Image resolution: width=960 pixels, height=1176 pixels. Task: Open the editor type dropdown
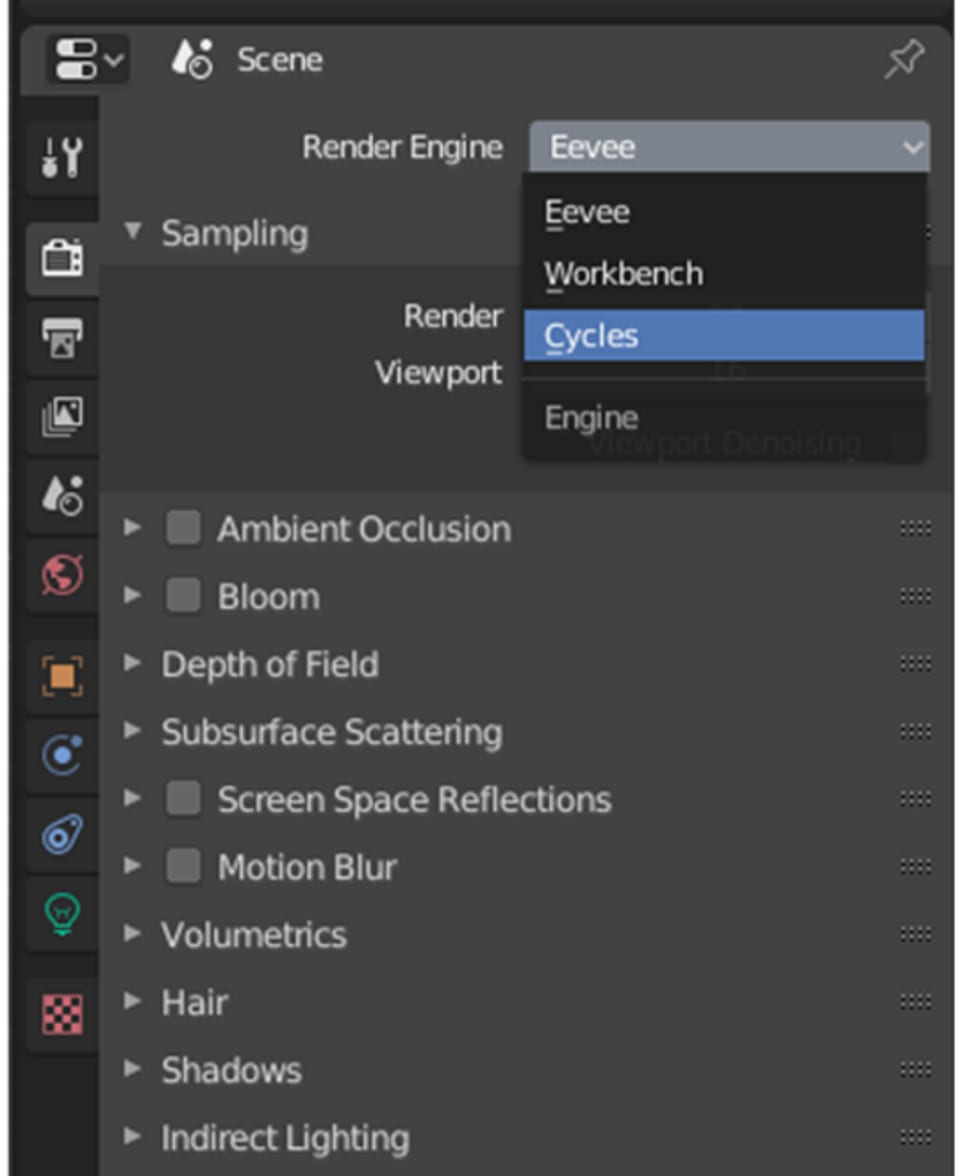click(88, 59)
